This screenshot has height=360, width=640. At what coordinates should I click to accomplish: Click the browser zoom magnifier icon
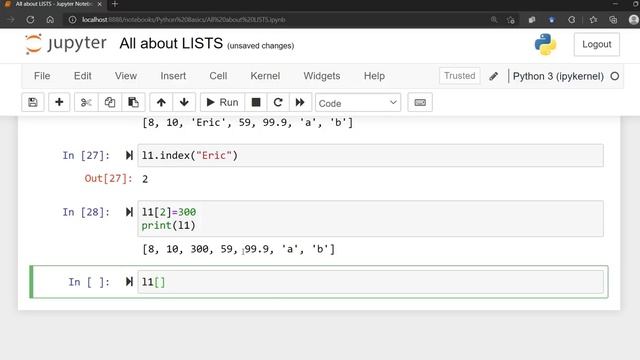(x=494, y=20)
